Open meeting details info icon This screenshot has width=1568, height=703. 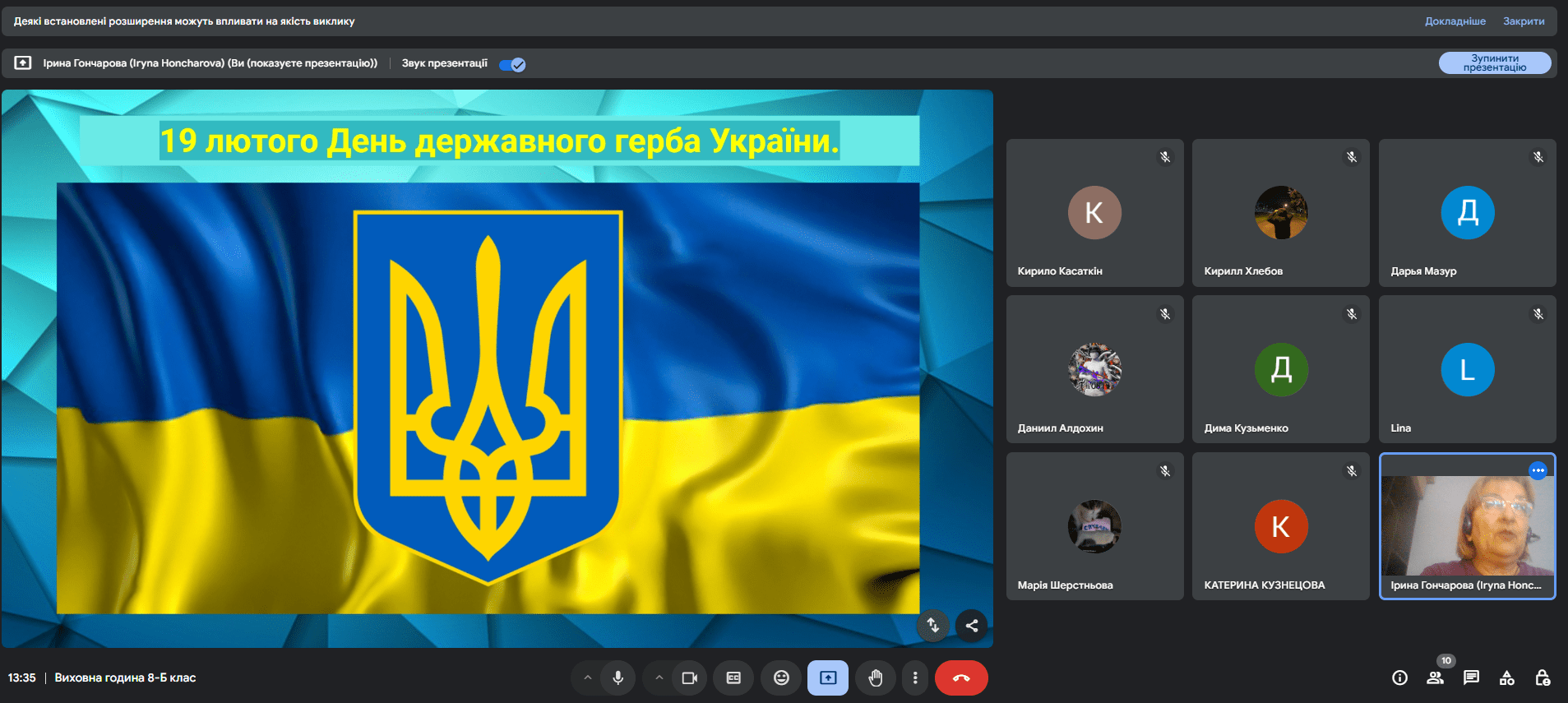[1399, 678]
